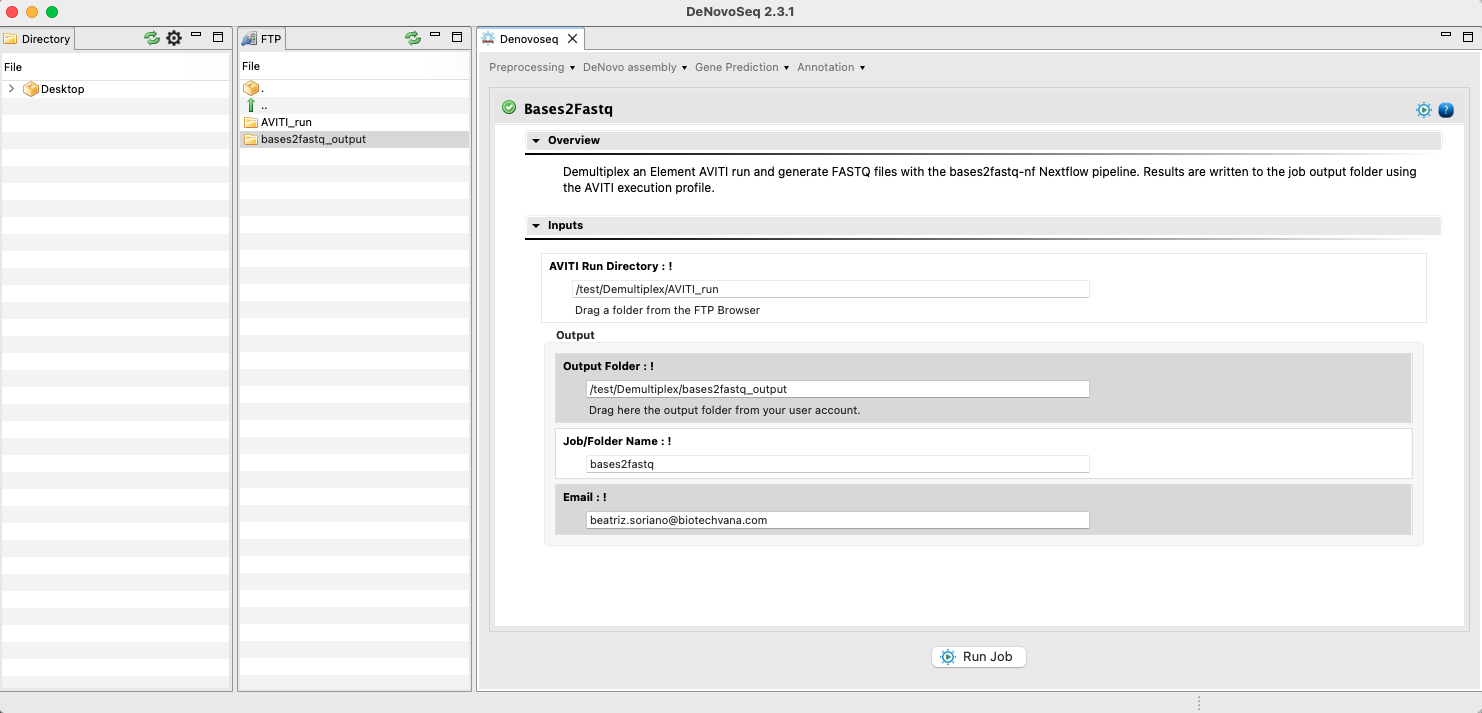1482x713 pixels.
Task: Click the Desktop package icon
Action: 31,89
